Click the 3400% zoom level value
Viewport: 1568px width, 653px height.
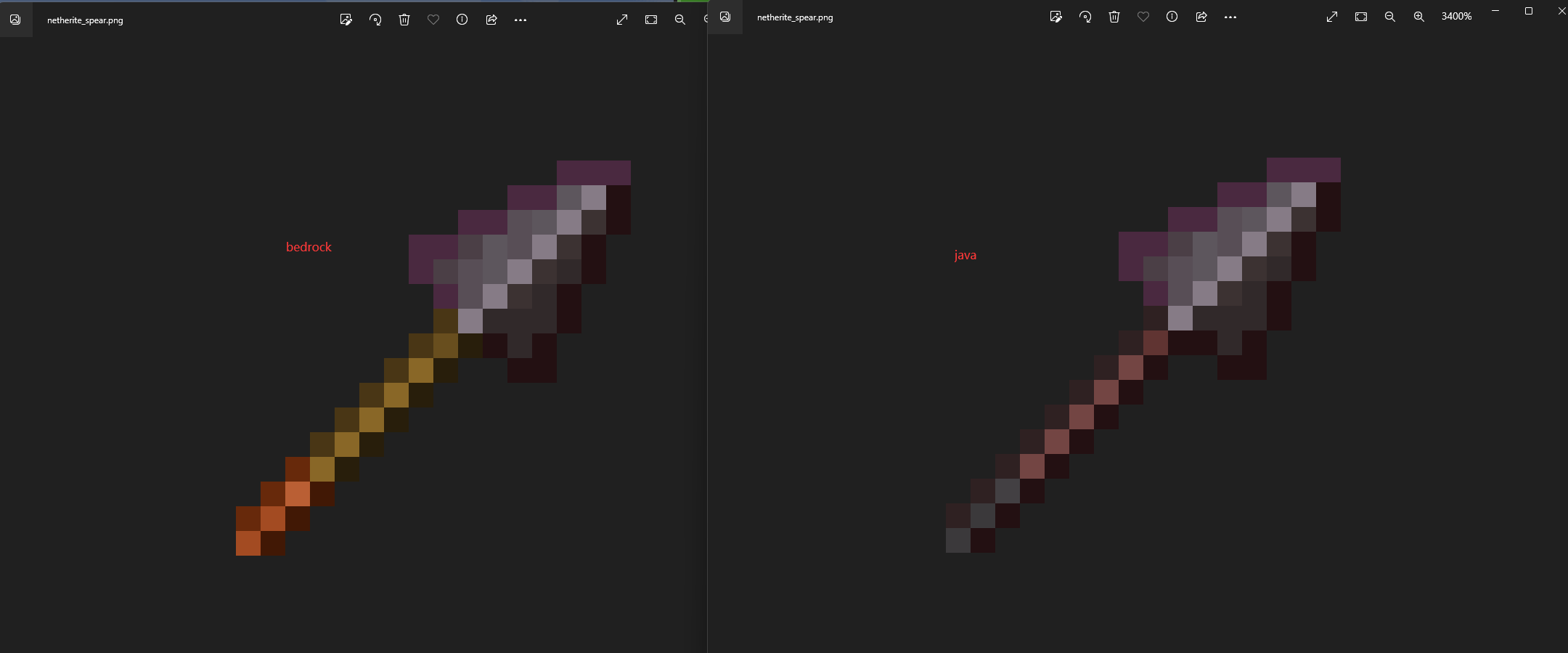(1456, 16)
